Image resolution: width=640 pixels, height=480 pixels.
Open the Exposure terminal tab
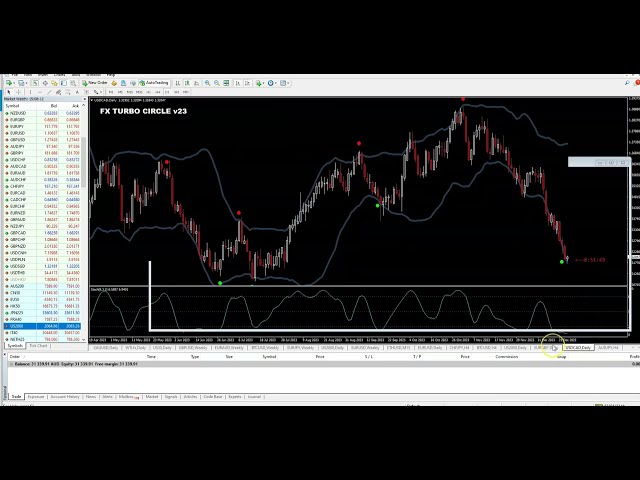(x=36, y=396)
